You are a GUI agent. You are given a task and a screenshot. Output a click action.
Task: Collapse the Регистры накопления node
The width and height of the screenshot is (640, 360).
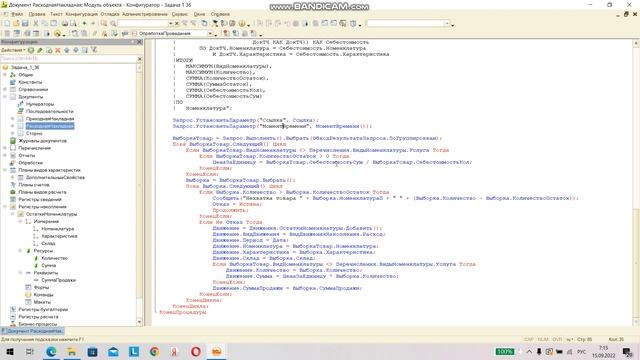[x=5, y=207]
